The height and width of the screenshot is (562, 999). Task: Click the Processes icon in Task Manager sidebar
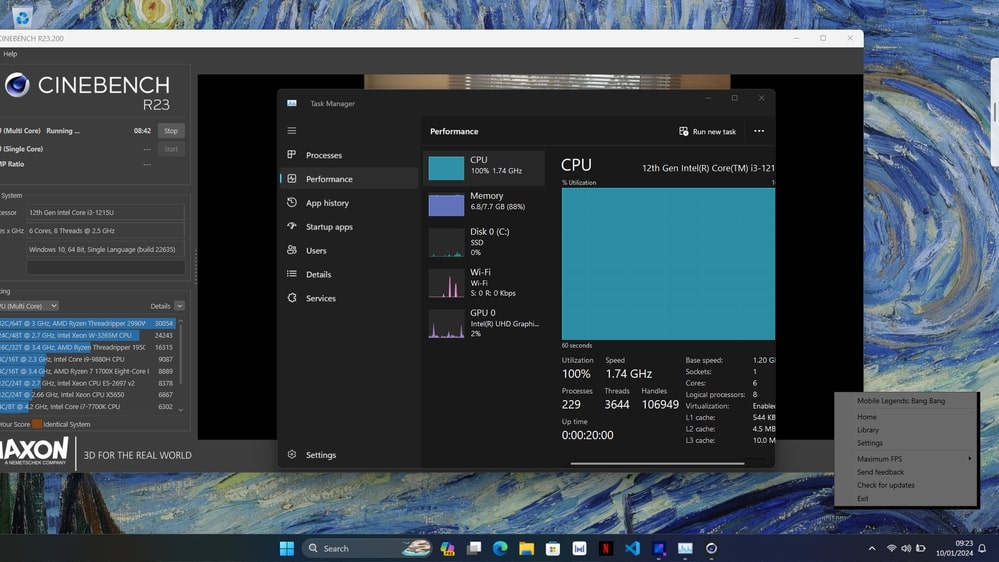point(292,155)
